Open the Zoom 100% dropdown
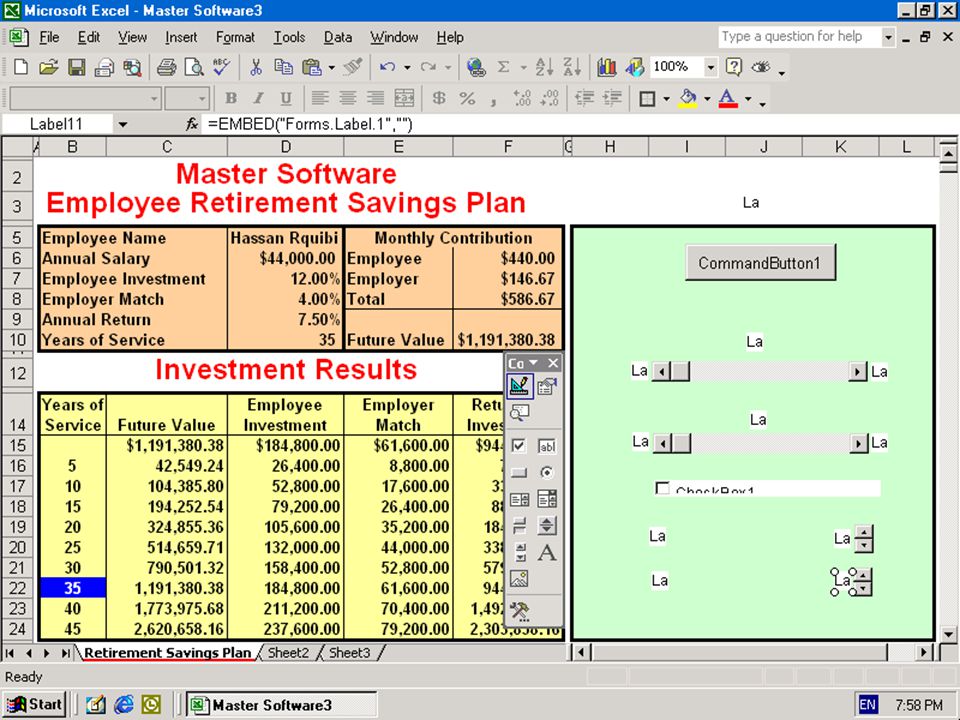960x720 pixels. (x=710, y=67)
